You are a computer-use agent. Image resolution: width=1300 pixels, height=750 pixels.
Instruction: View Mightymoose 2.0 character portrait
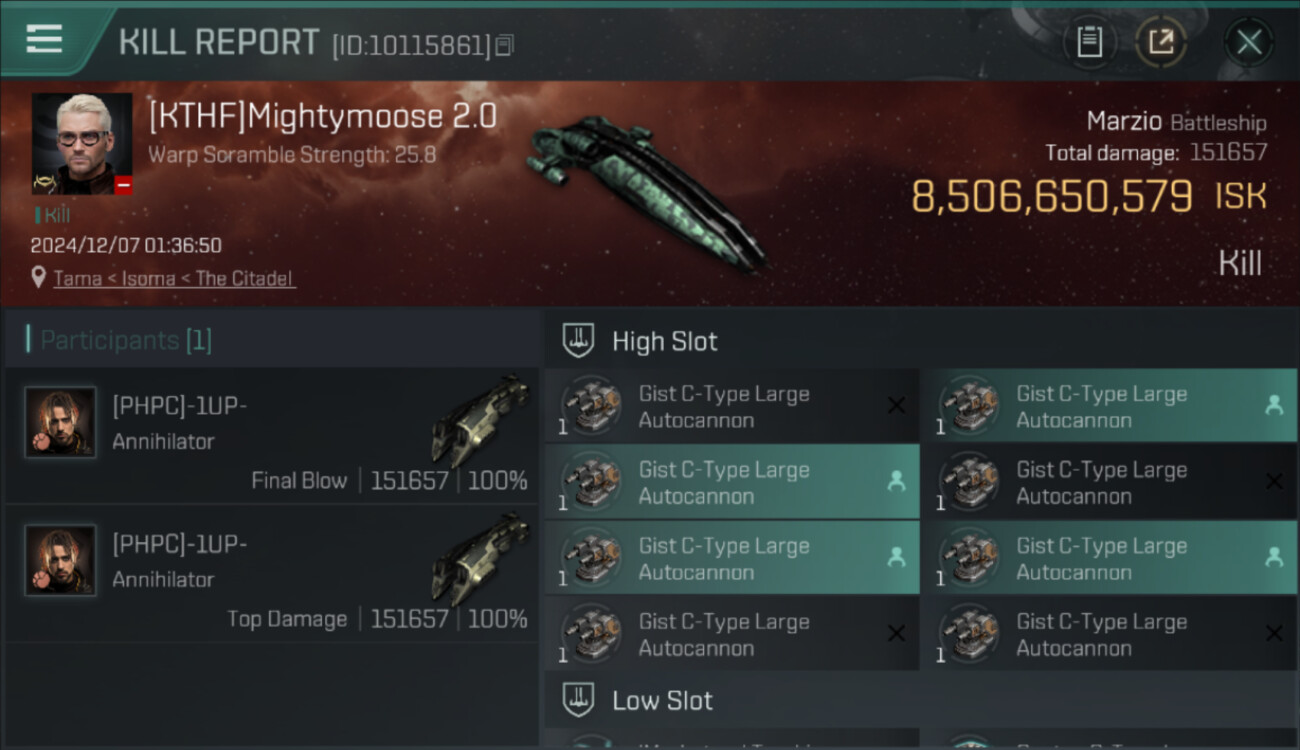coord(82,144)
